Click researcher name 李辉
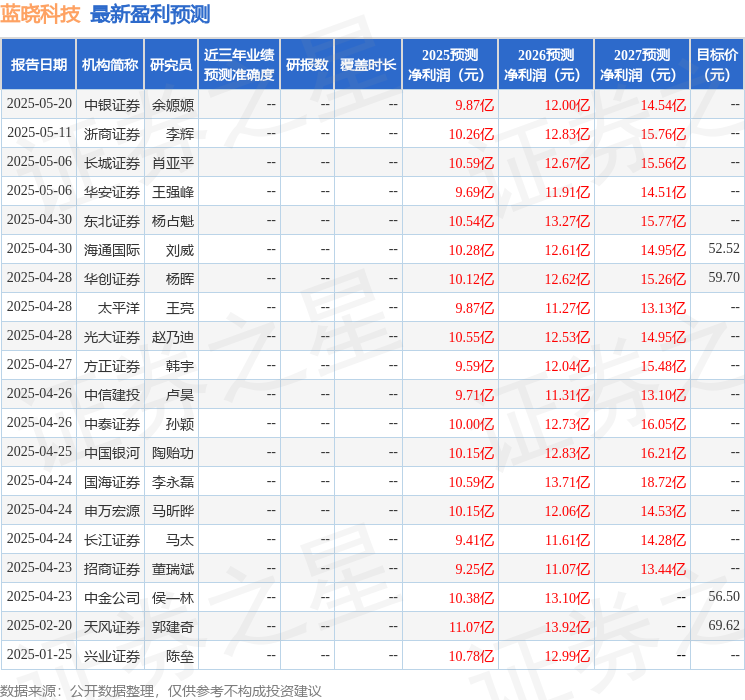This screenshot has width=745, height=700. click(180, 133)
